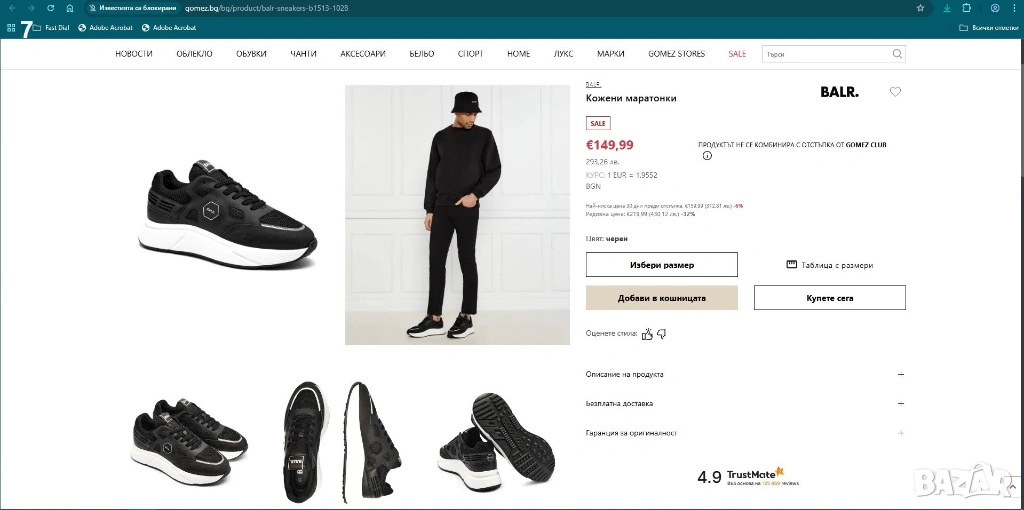Open the SALE menu item
Viewport: 1024px width, 510px height.
tap(737, 54)
